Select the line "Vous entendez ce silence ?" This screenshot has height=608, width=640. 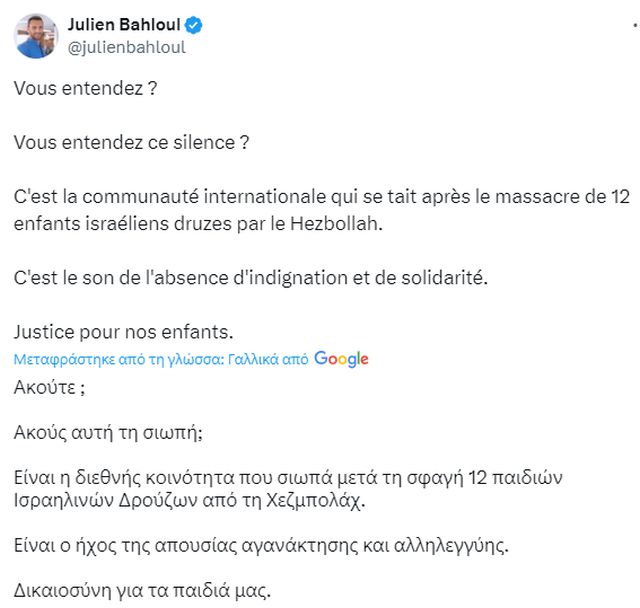tap(131, 142)
